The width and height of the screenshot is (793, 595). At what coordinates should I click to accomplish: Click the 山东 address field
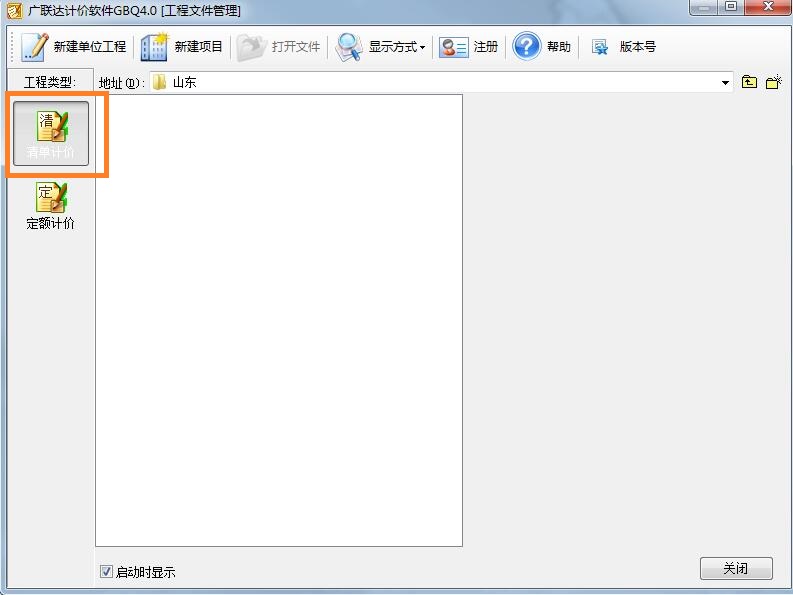coord(441,82)
